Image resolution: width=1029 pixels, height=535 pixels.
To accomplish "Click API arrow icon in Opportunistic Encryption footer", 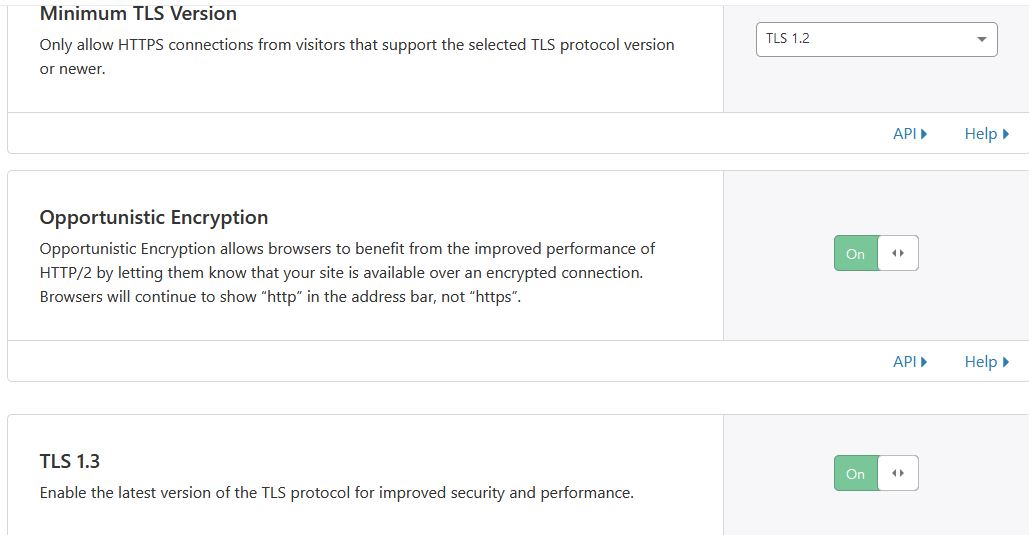I will pos(924,362).
